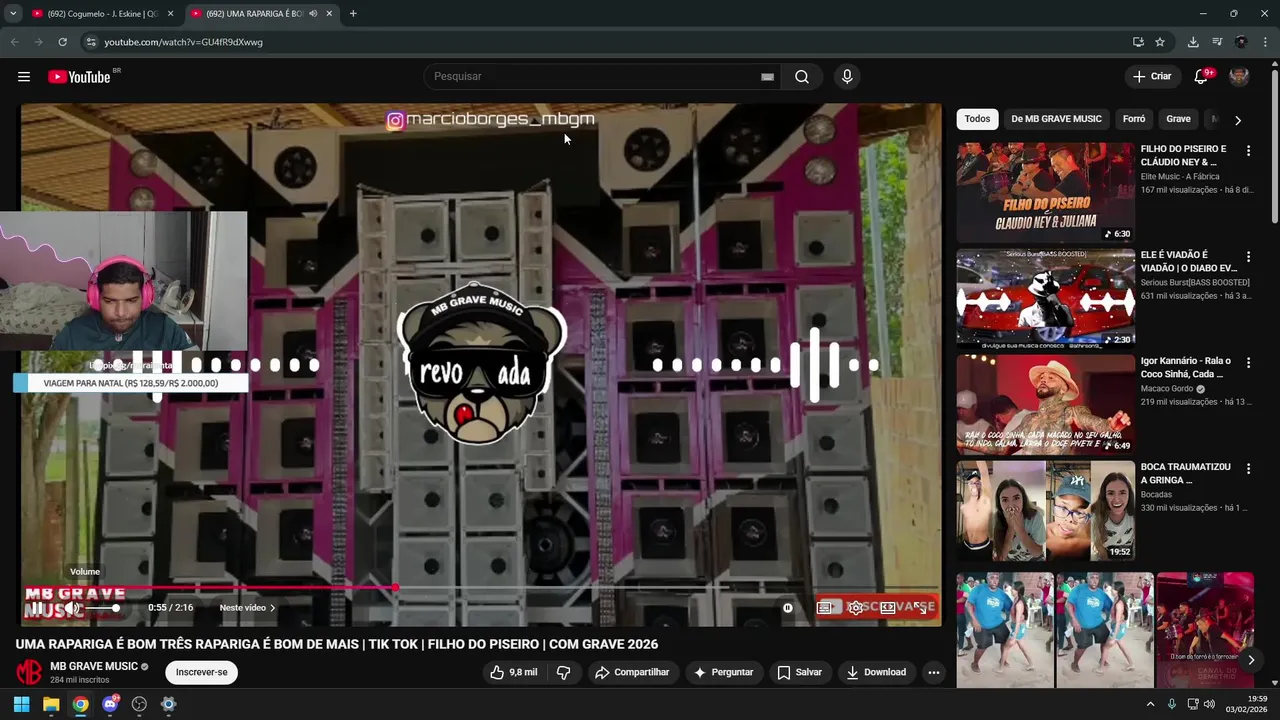Open Chrome downloads icon

[1193, 42]
